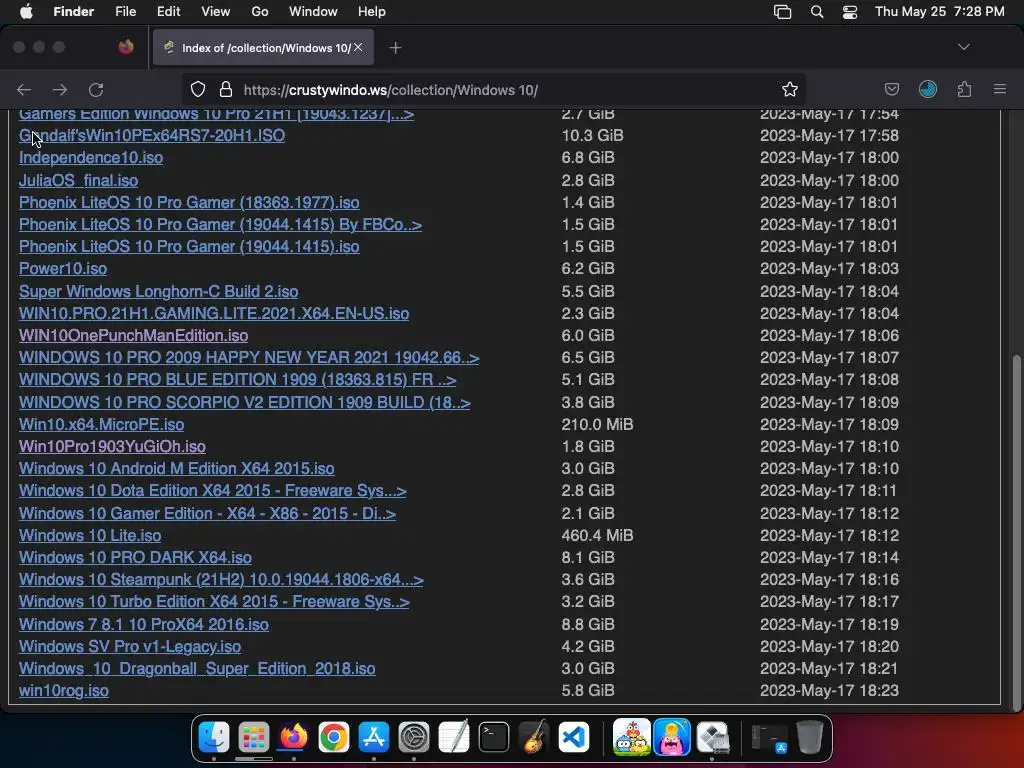Open the Window menu

click(313, 12)
